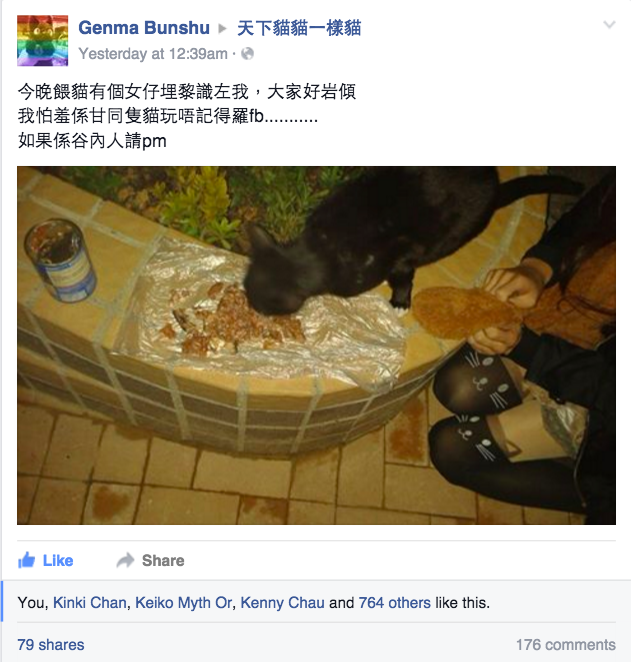Click the Share text button

coord(163,561)
